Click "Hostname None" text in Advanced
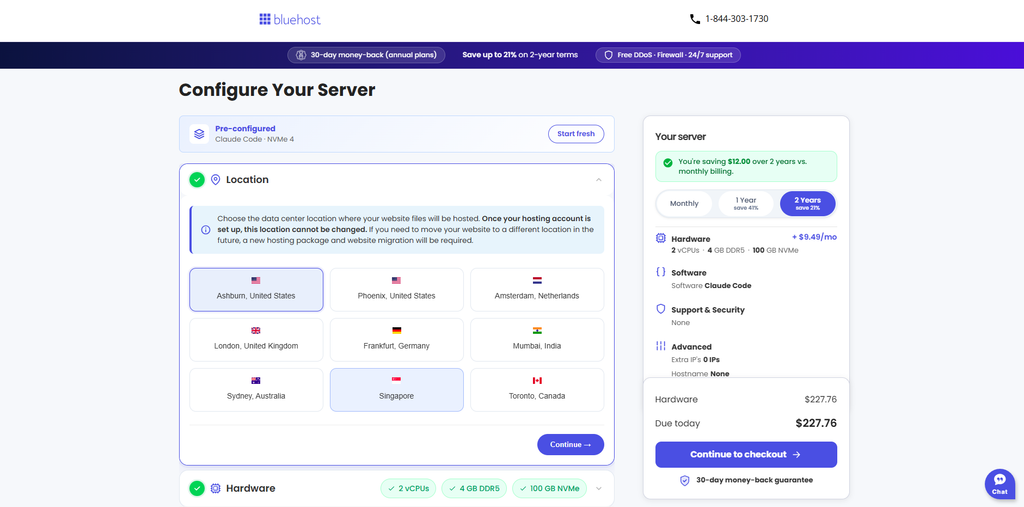 700,374
